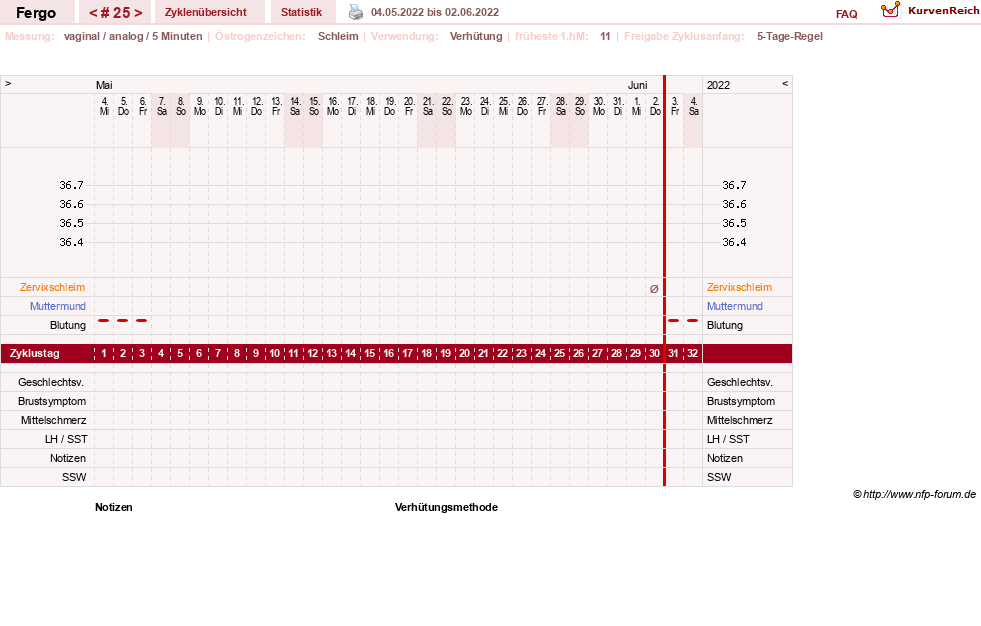This screenshot has height=626, width=981.
Task: Click the left SSW row label
Action: 74,477
